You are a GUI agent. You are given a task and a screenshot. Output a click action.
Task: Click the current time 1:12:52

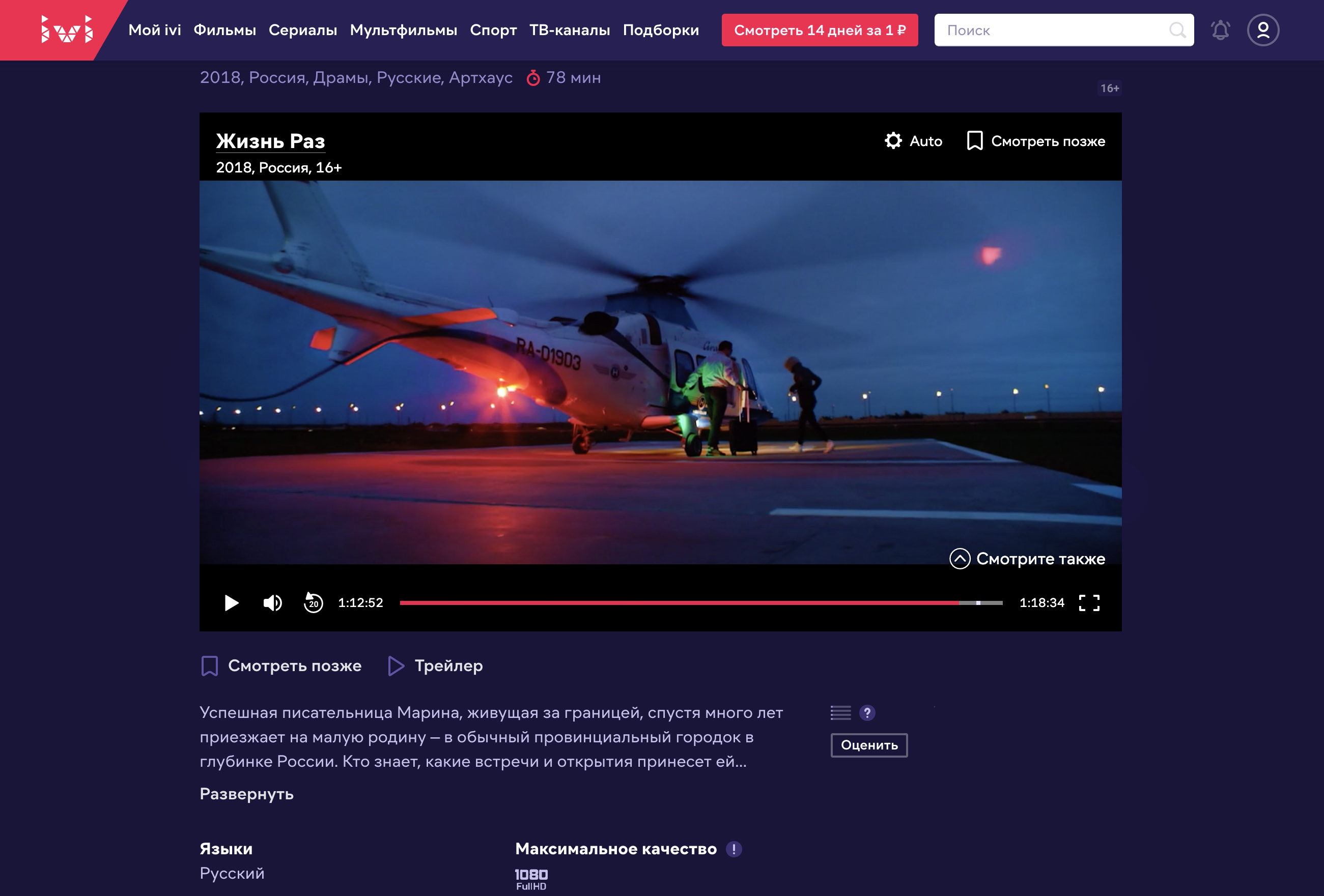tap(360, 602)
